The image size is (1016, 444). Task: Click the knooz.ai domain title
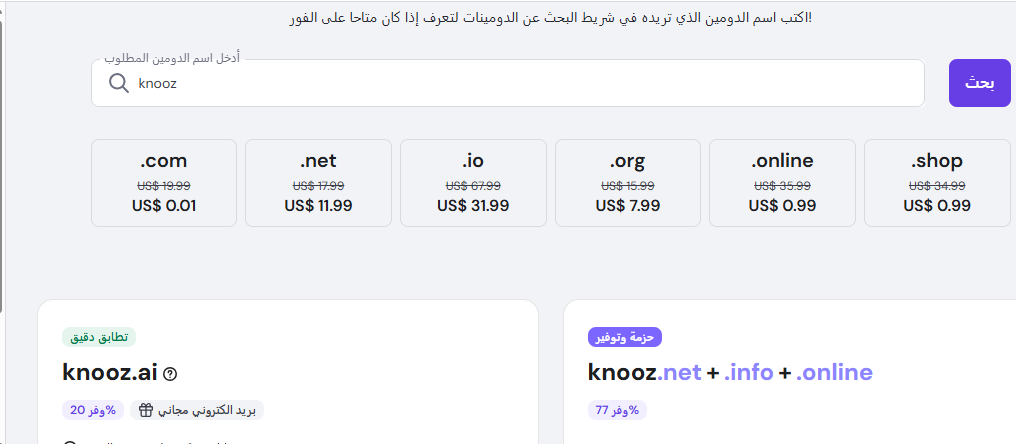110,373
